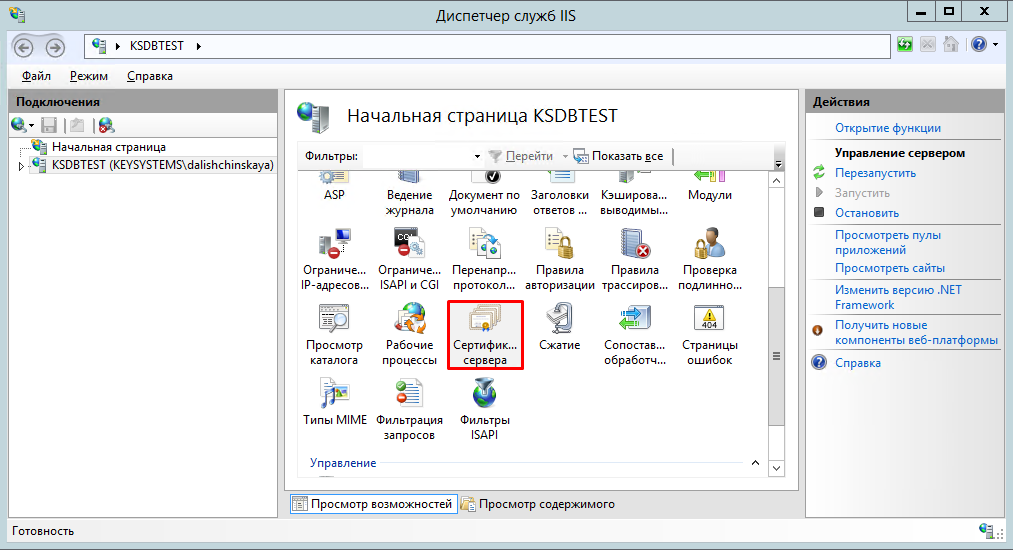This screenshot has height=550, width=1013.
Task: Click scroll up arrow of features list
Action: click(777, 181)
